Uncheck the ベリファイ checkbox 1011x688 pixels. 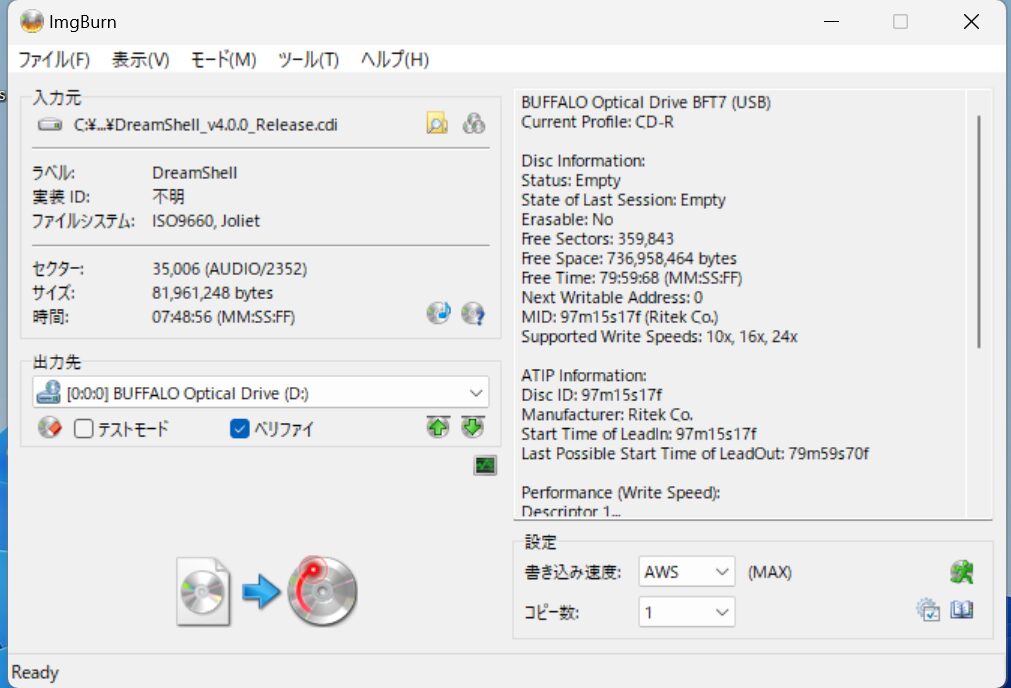coord(240,429)
